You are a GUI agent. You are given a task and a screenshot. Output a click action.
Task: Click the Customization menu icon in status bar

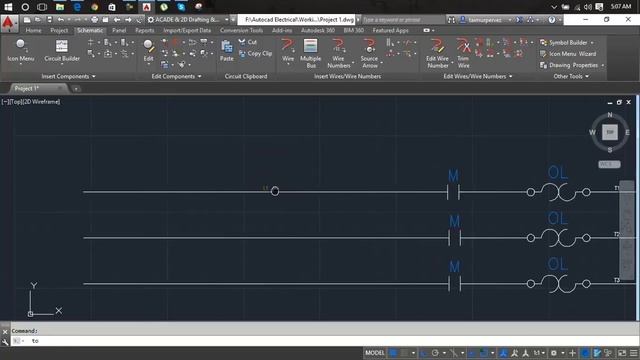[x=633, y=353]
